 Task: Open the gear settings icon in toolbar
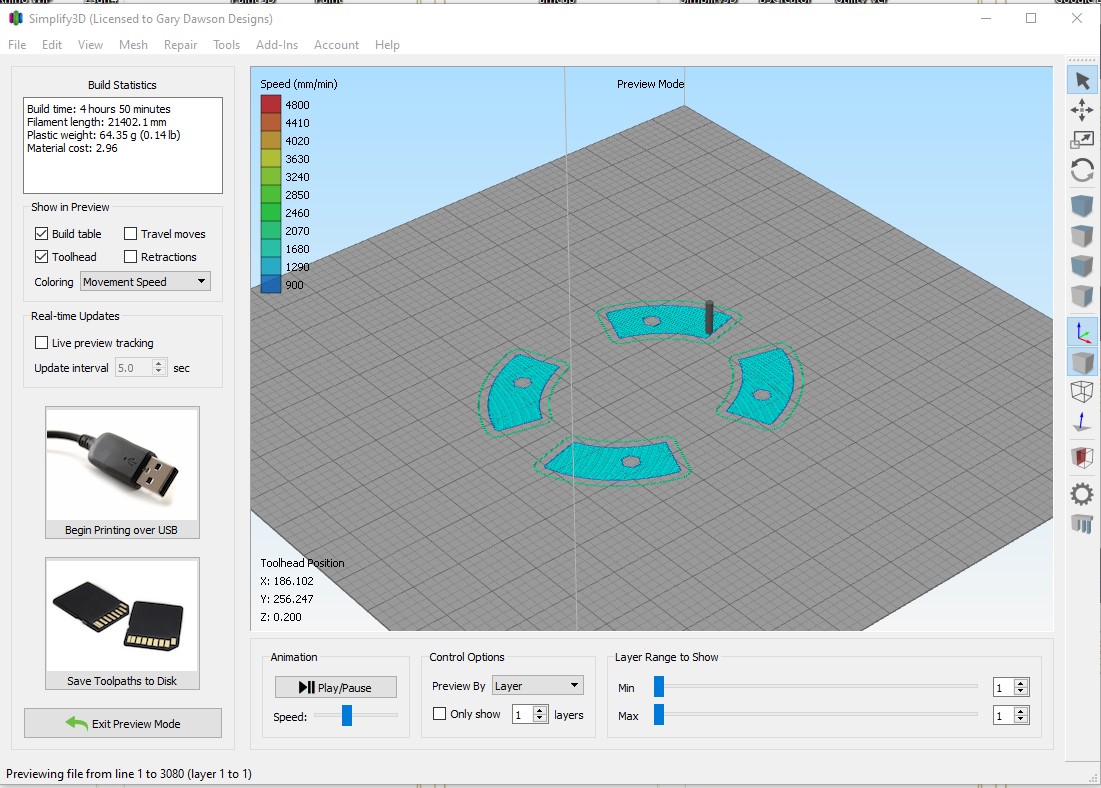1082,494
